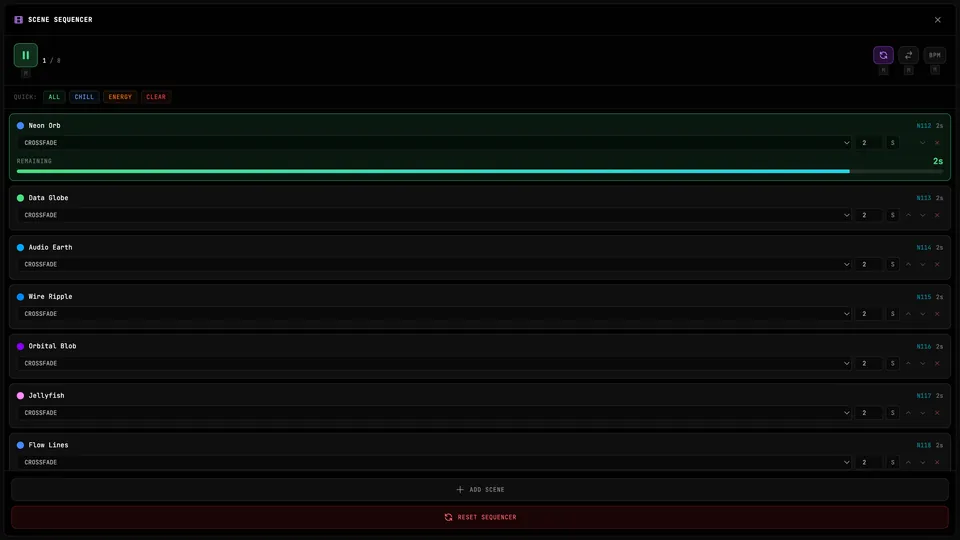Screen dimensions: 960x540
Task: Select the ALL quick preset
Action: tap(54, 97)
